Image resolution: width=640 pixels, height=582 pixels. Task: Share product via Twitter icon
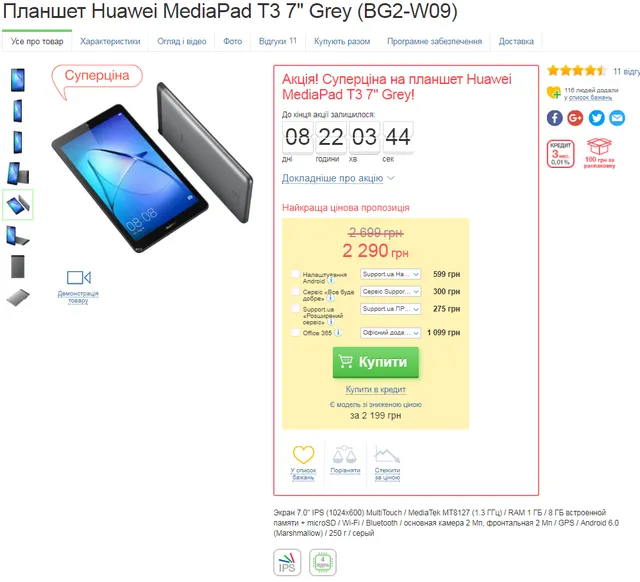596,118
